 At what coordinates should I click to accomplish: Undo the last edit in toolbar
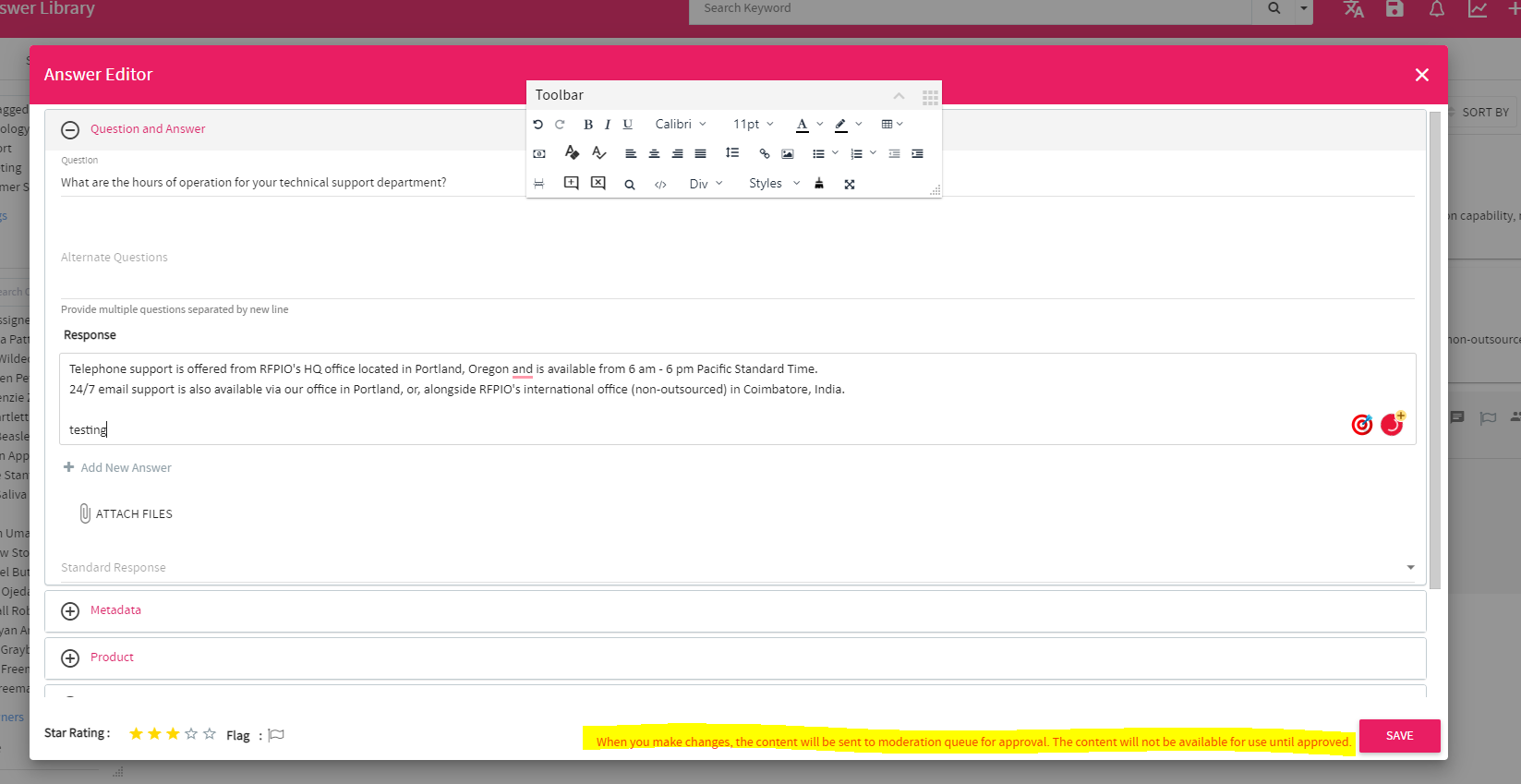coord(538,125)
